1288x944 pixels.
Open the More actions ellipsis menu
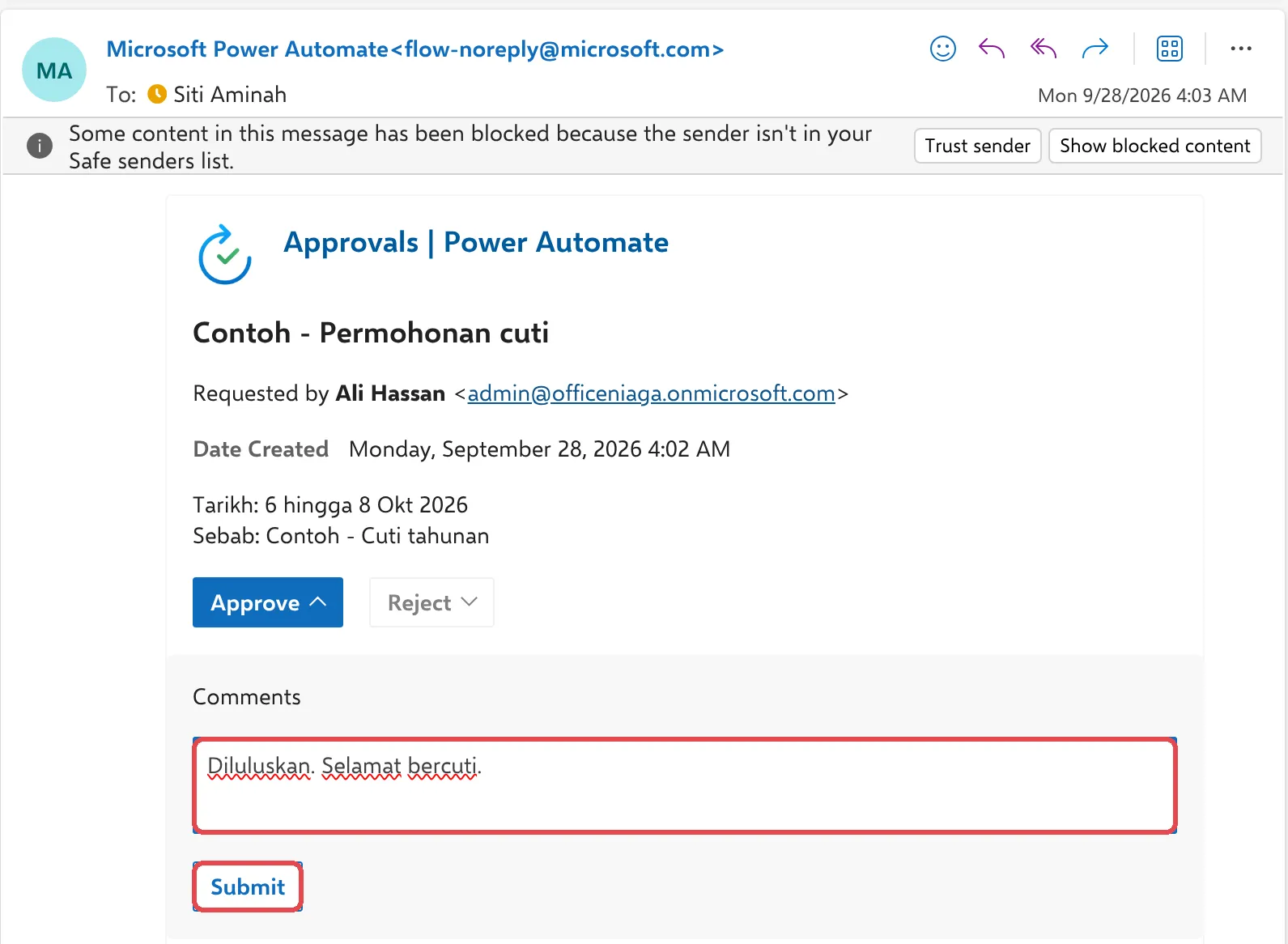click(x=1241, y=49)
